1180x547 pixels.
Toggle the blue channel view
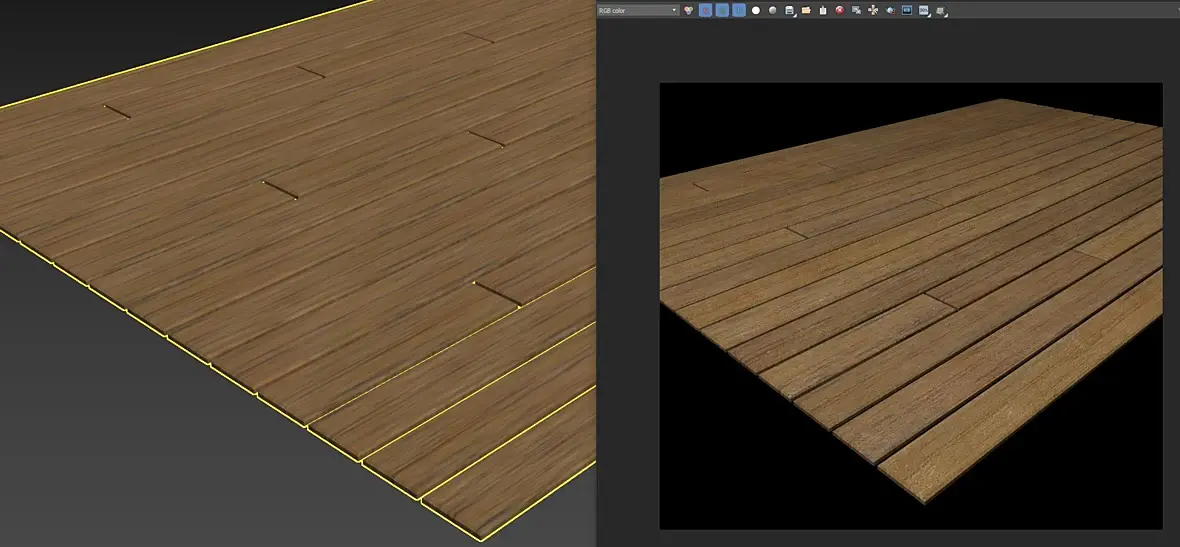tap(739, 10)
